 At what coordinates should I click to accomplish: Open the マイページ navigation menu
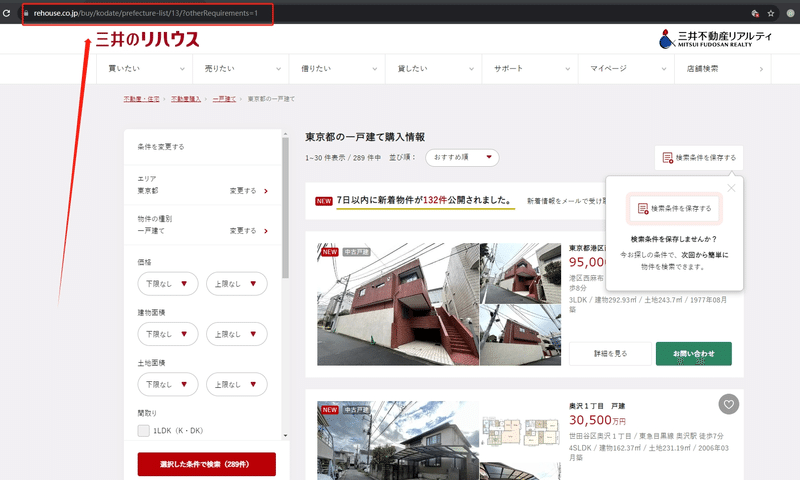[x=627, y=68]
